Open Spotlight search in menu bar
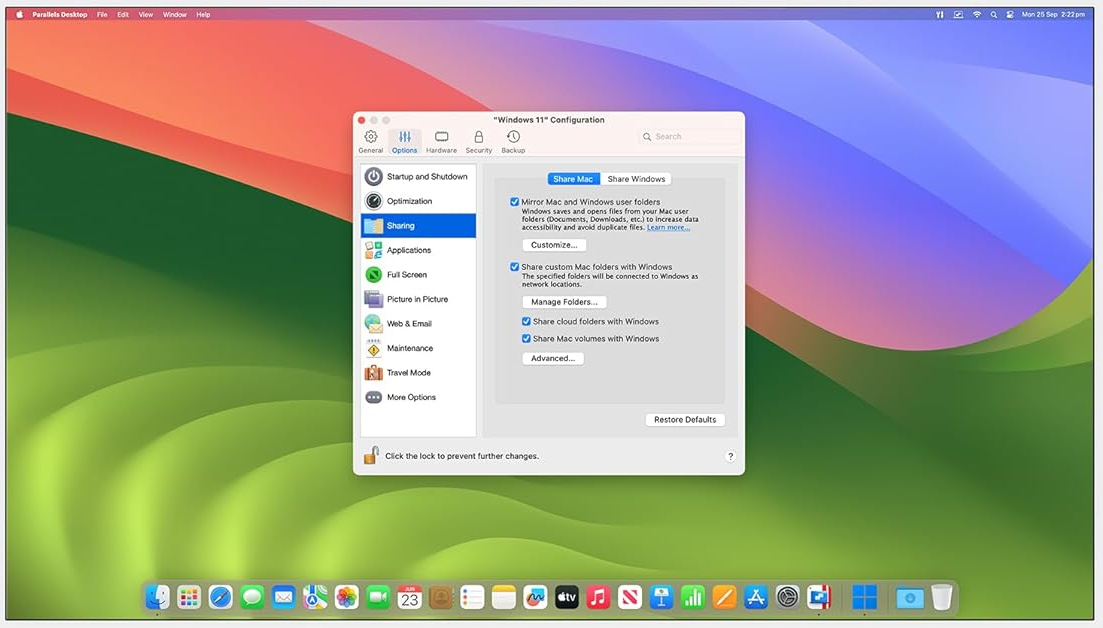This screenshot has width=1103, height=628. coord(993,14)
